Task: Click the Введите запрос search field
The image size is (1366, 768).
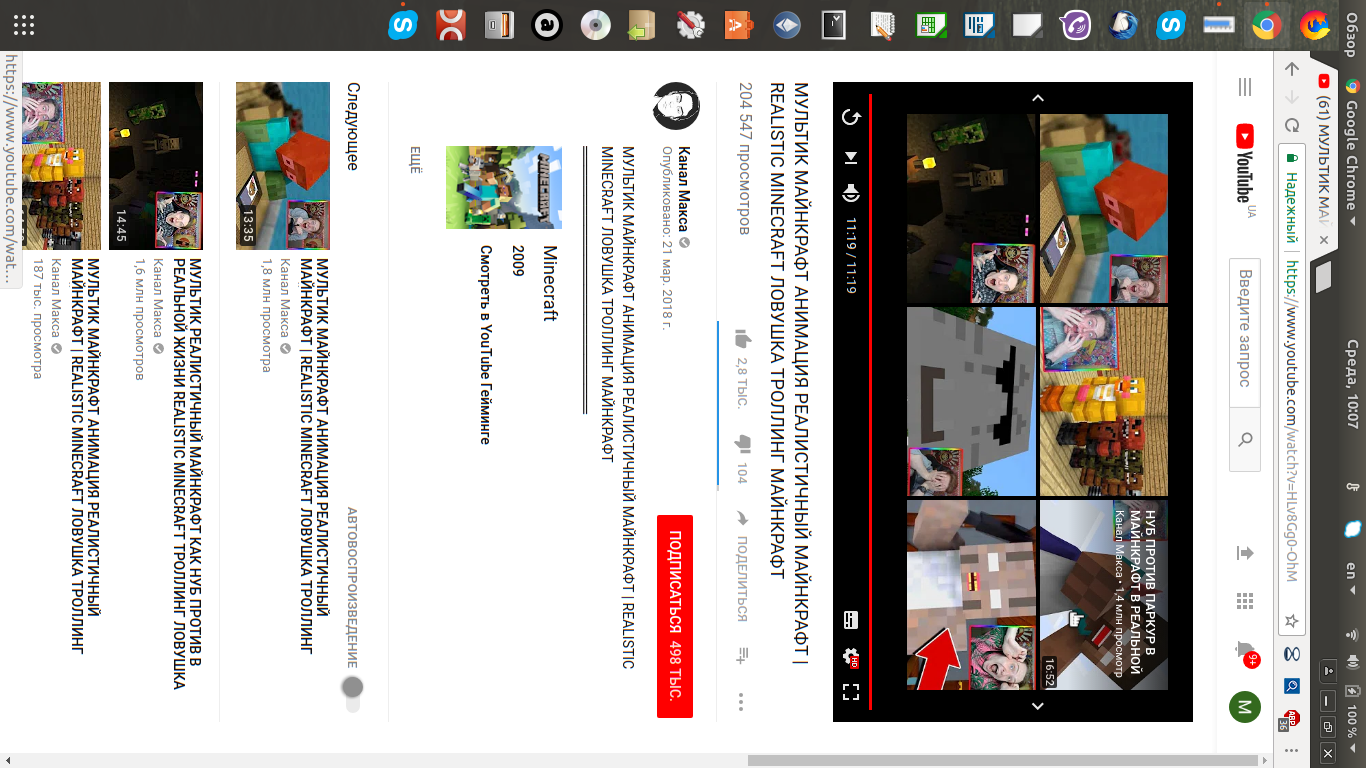Action: point(1245,330)
